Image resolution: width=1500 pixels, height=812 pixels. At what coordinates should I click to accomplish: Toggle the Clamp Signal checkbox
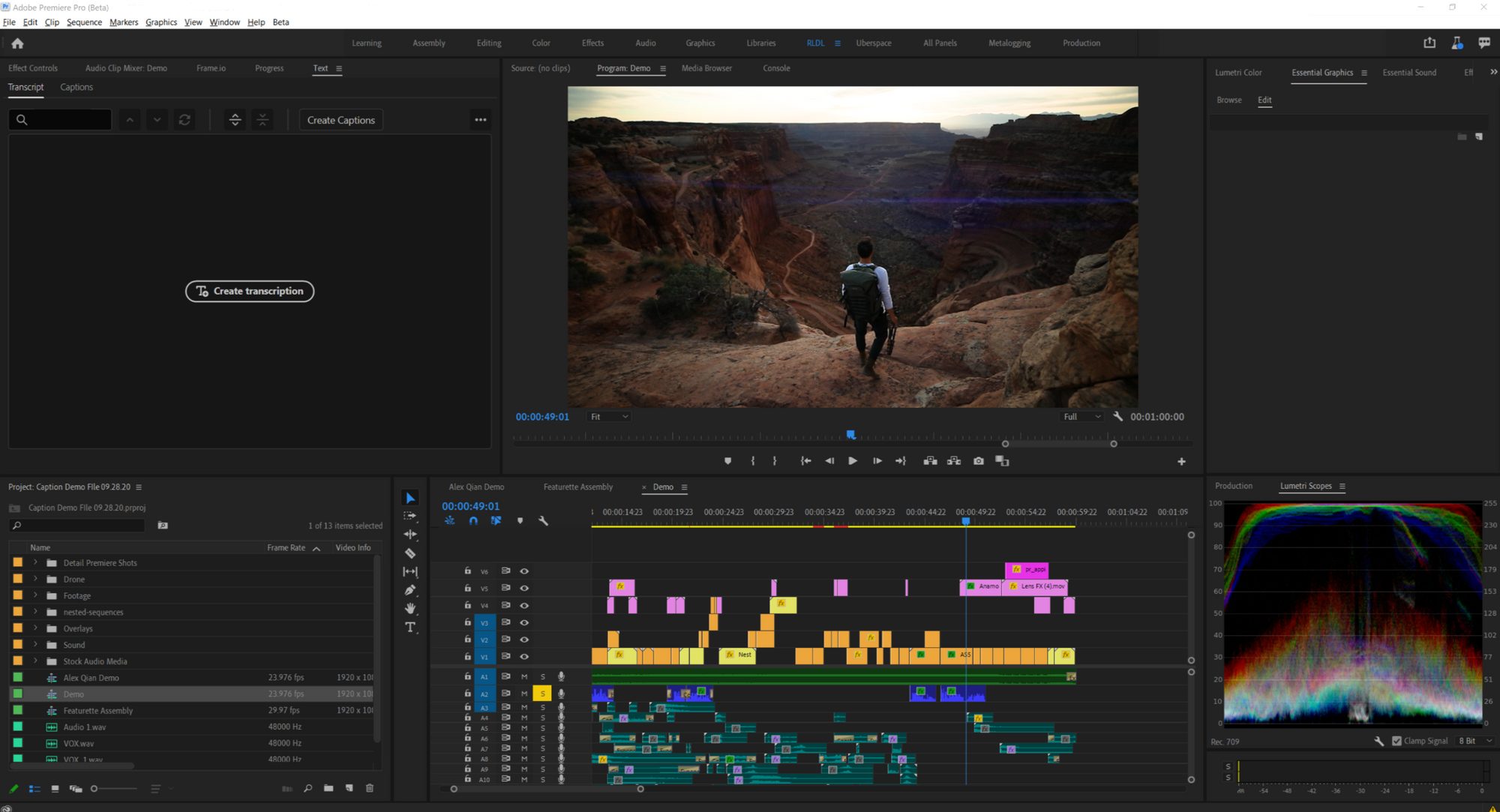click(1396, 741)
